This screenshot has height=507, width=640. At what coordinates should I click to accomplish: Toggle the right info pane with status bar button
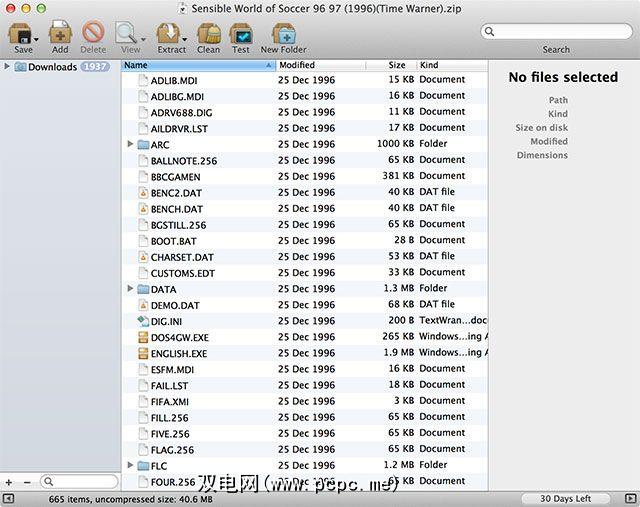(x=631, y=498)
